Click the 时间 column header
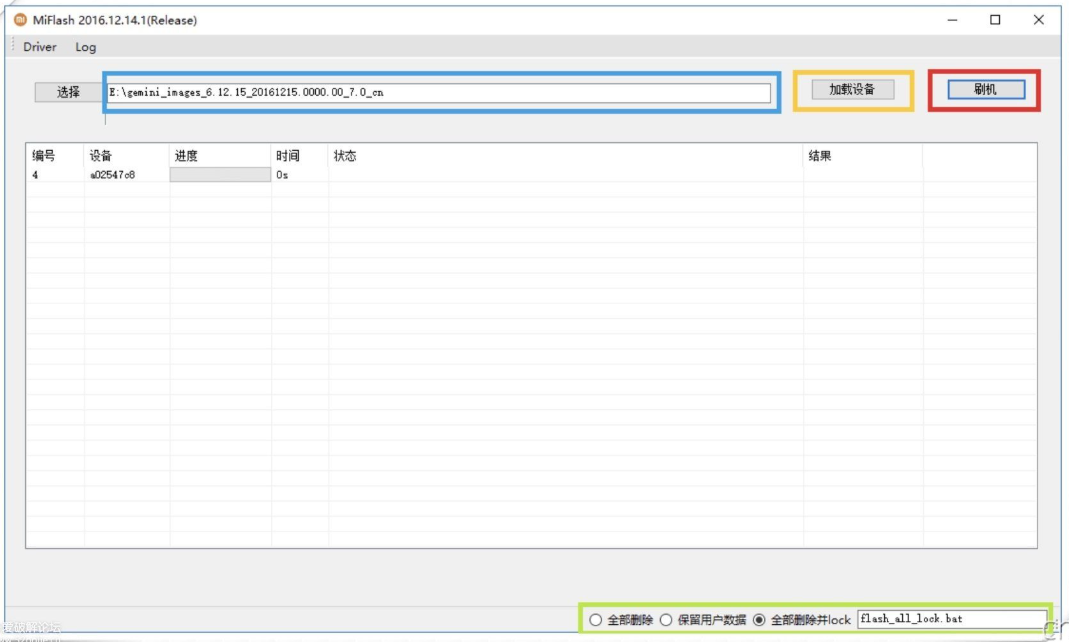The width and height of the screenshot is (1069, 642). 288,156
